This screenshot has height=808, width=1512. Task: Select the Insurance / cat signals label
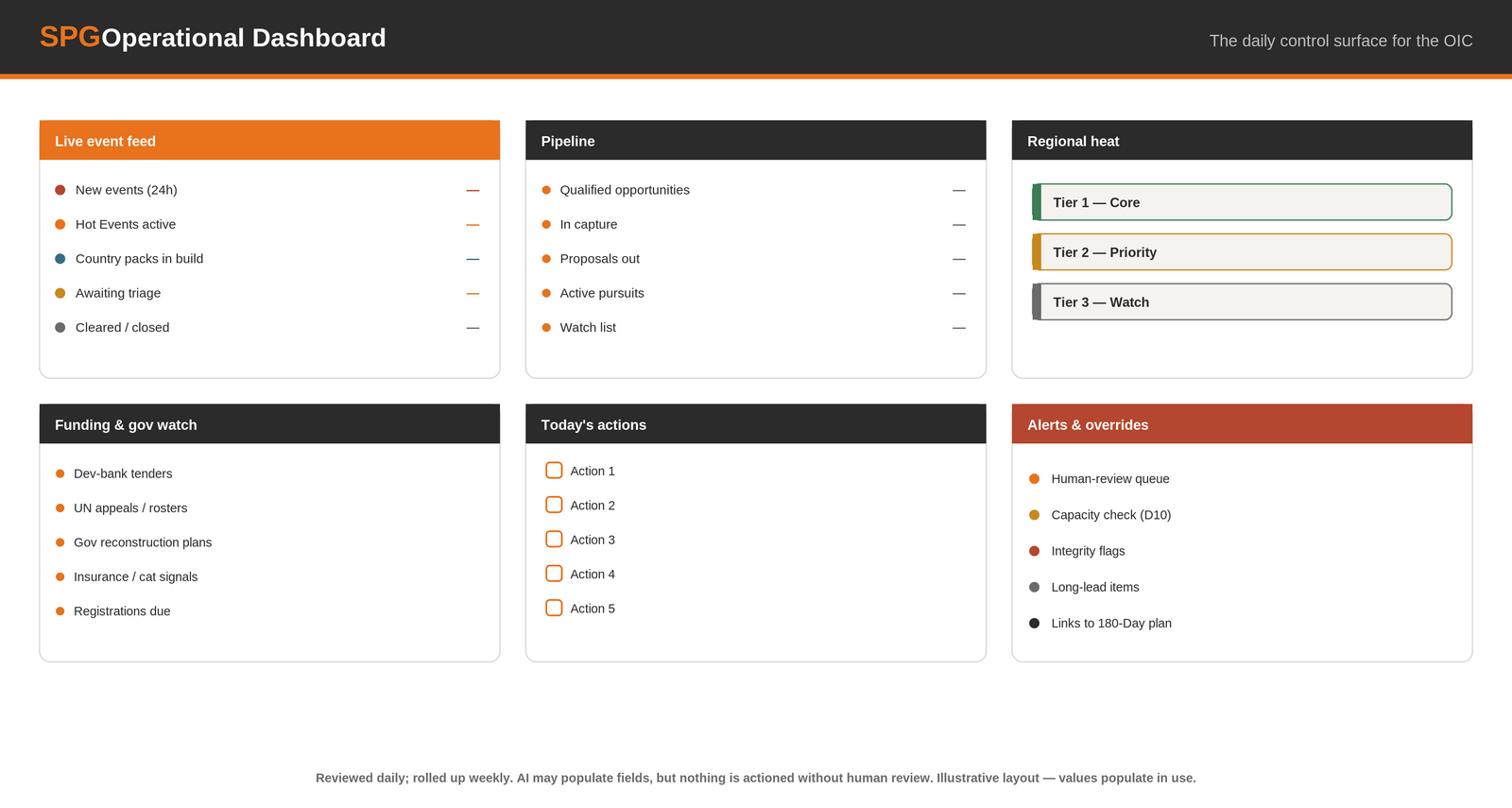(136, 576)
